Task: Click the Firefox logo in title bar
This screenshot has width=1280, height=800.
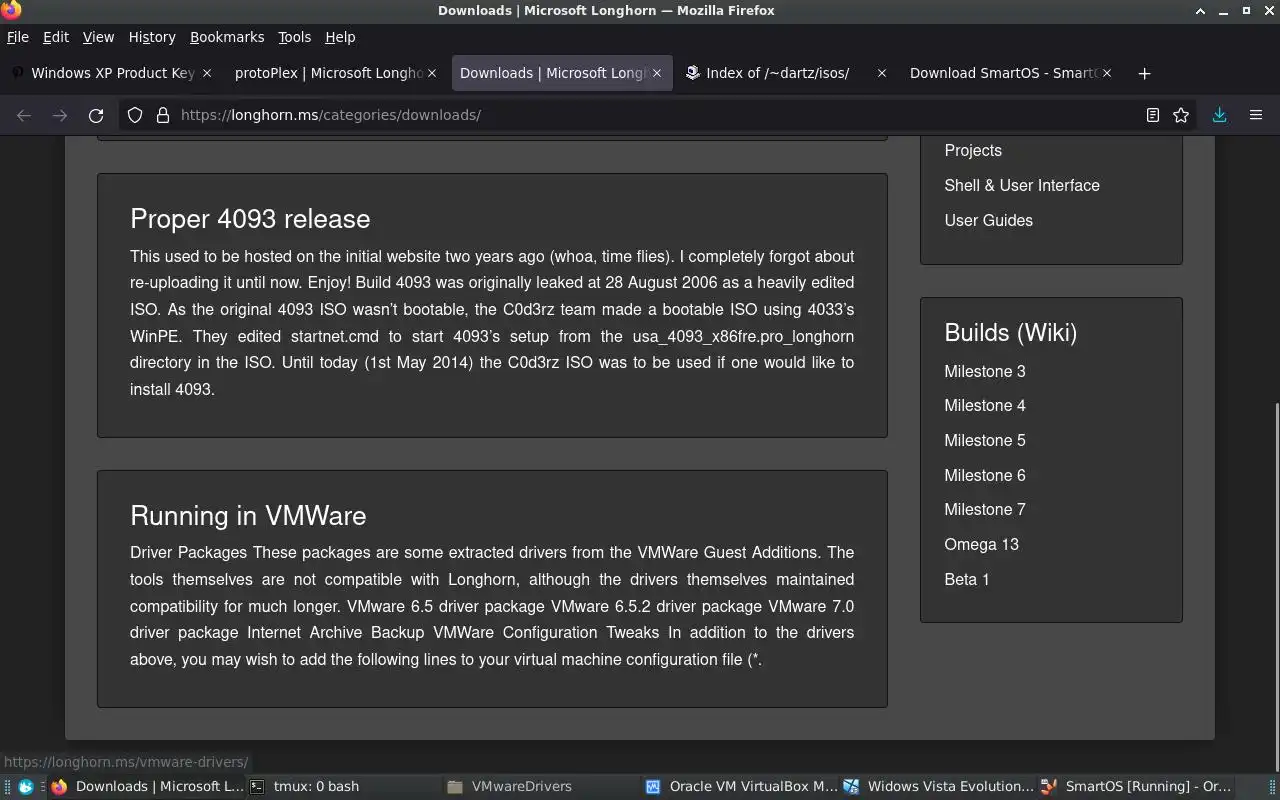Action: 9,9
